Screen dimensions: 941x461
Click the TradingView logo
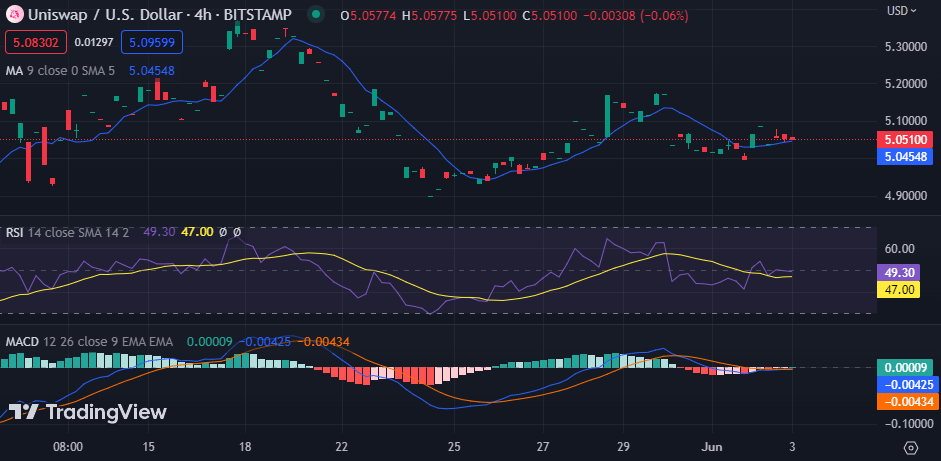coord(88,412)
